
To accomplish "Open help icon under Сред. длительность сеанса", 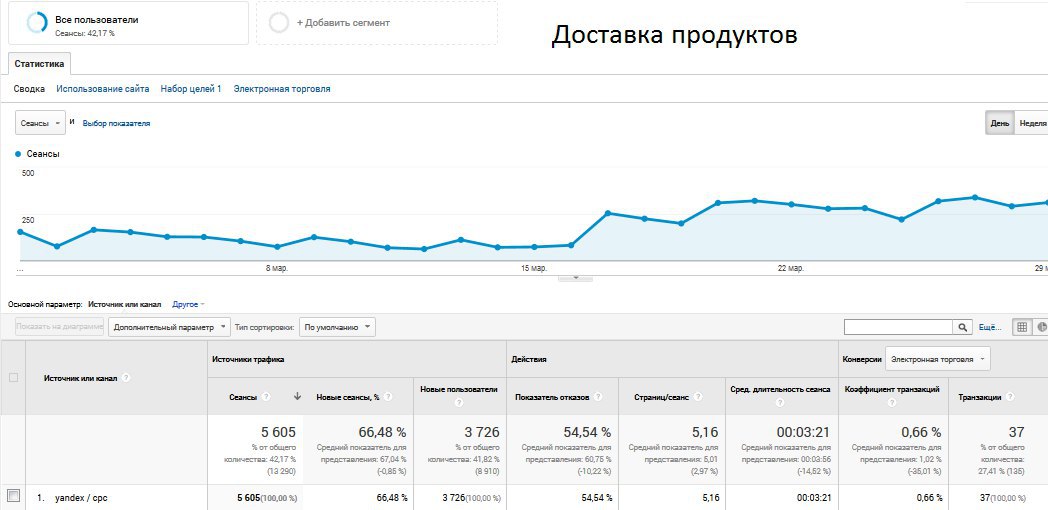I will [x=779, y=403].
